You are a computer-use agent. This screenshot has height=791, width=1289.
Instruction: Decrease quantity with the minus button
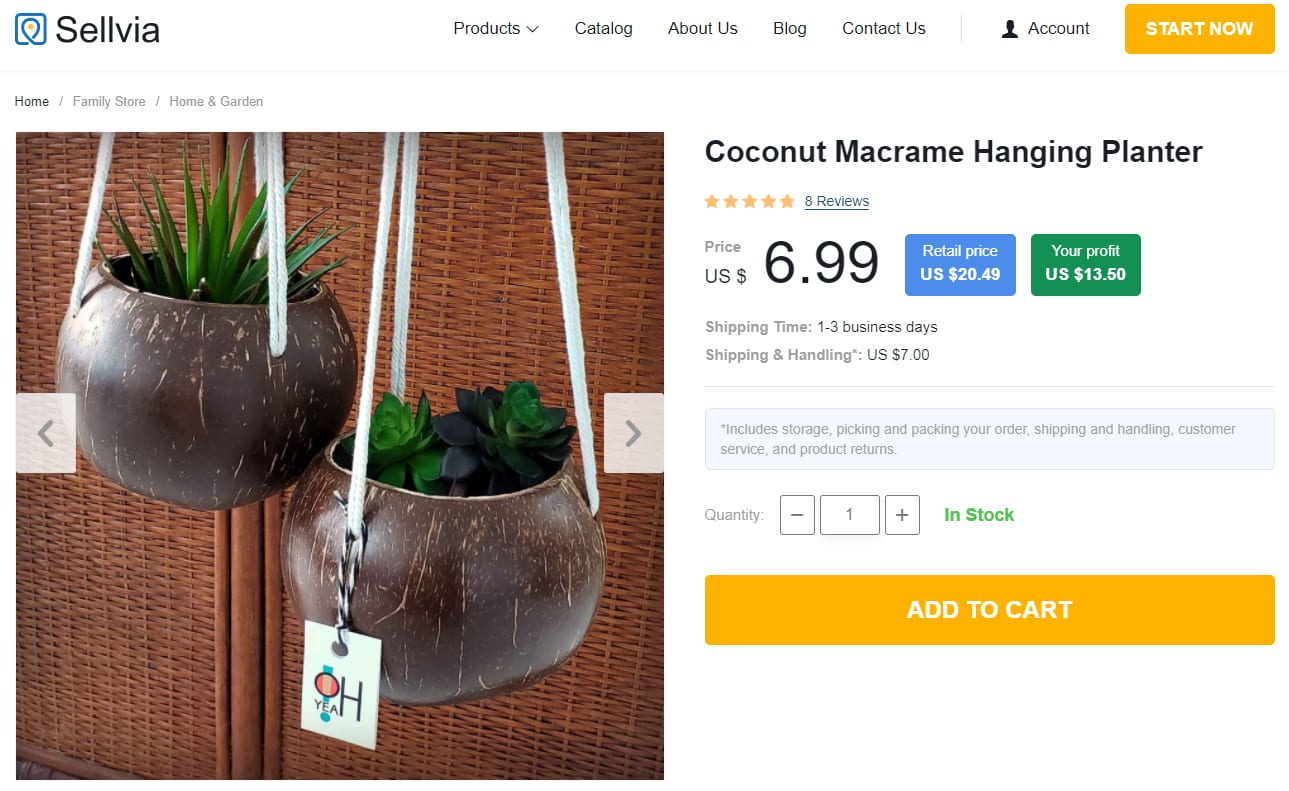click(x=797, y=515)
